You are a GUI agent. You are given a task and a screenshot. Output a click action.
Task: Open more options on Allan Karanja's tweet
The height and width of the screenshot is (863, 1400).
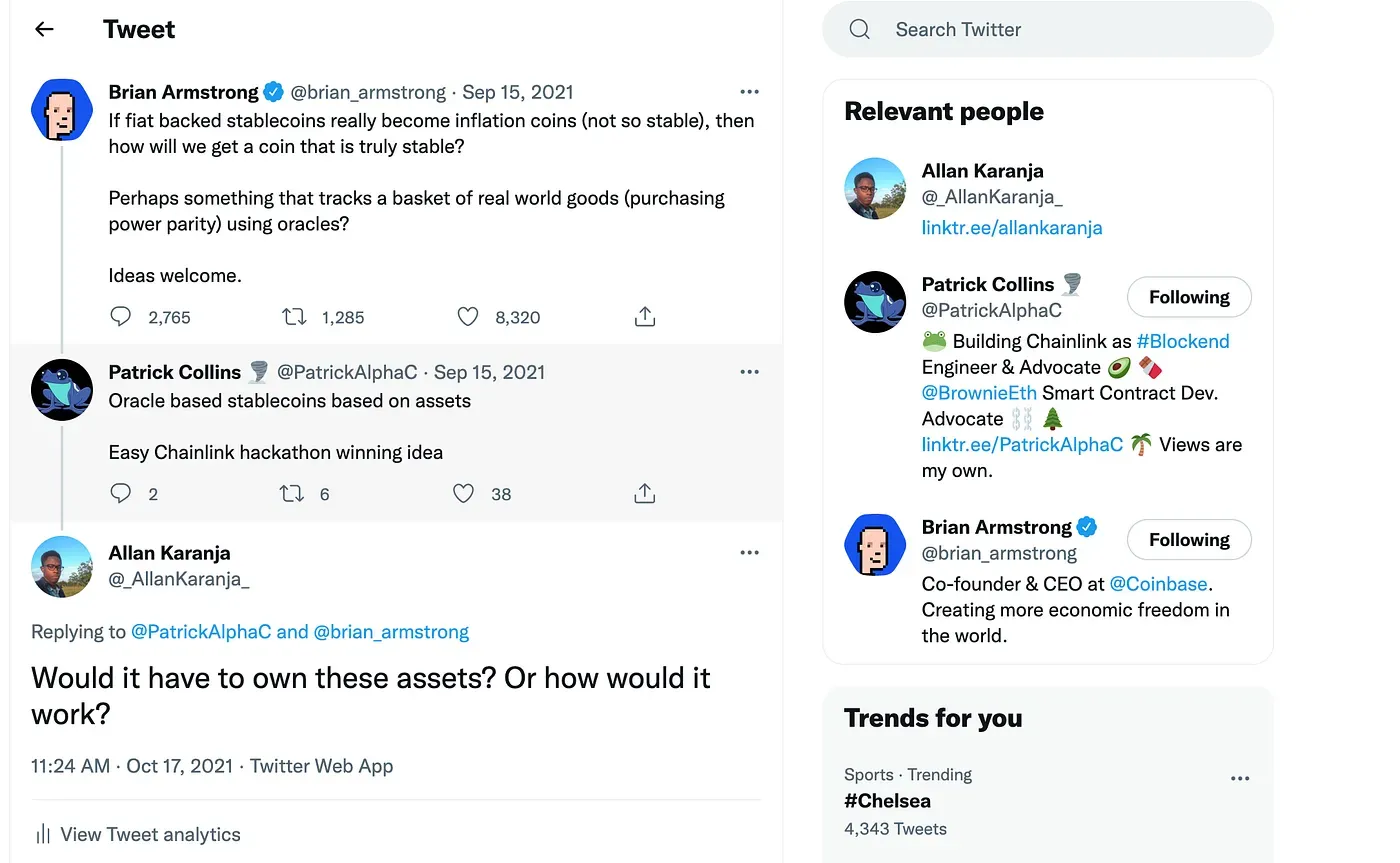pos(750,553)
